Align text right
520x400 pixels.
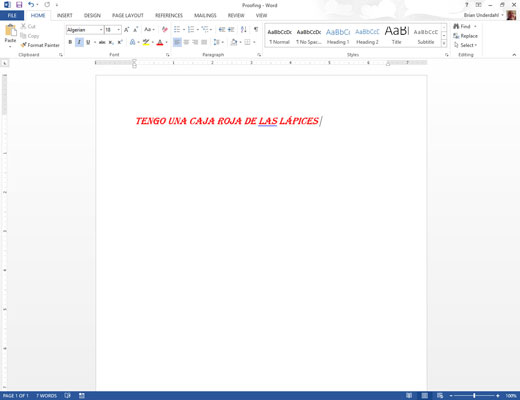pyautogui.click(x=195, y=42)
